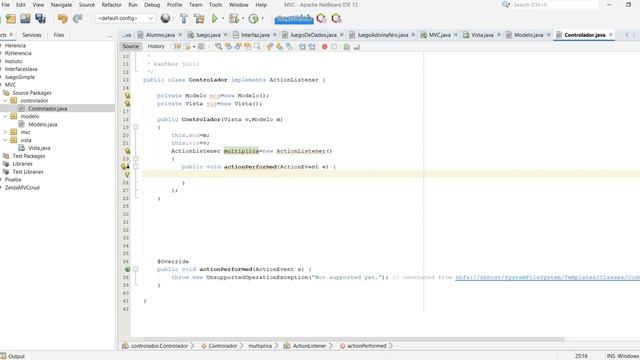Expand the mvc package node

click(5, 132)
